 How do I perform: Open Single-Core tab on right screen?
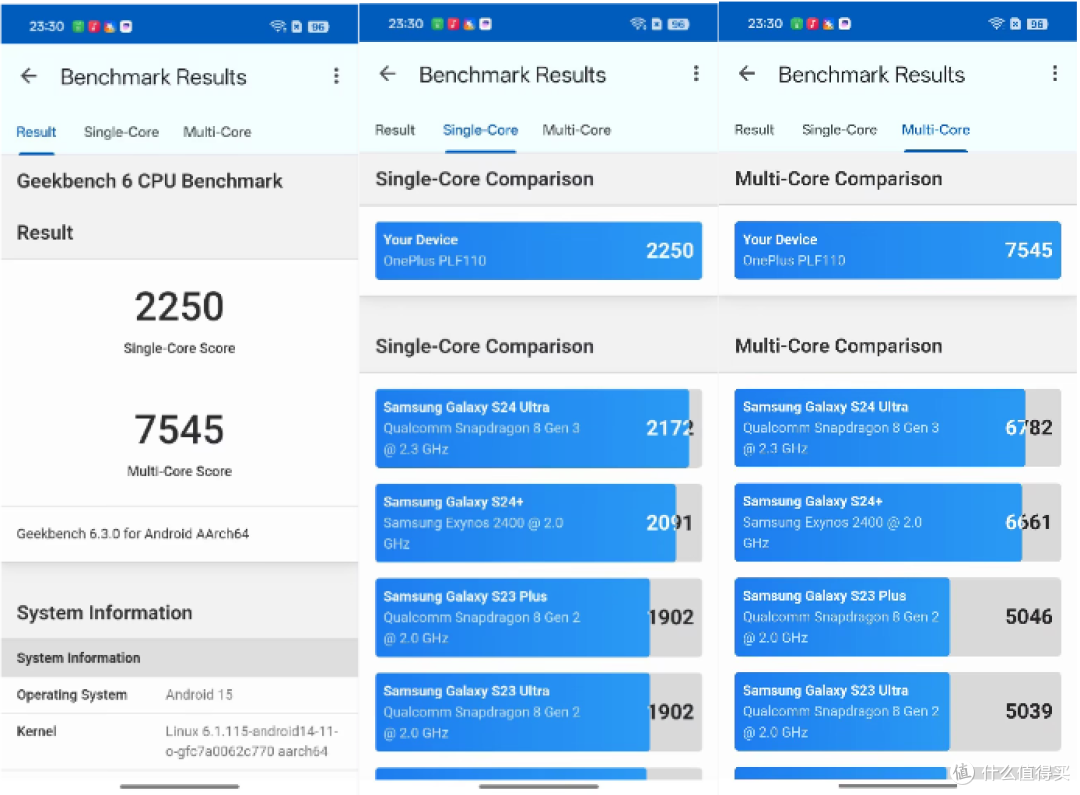[839, 130]
